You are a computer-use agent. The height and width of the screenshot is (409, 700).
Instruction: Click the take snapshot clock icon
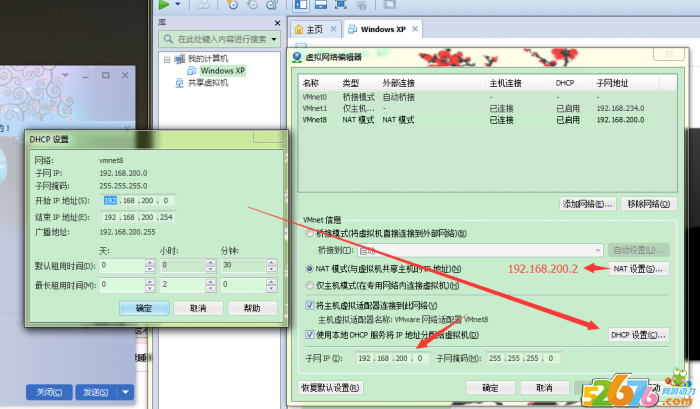(233, 4)
